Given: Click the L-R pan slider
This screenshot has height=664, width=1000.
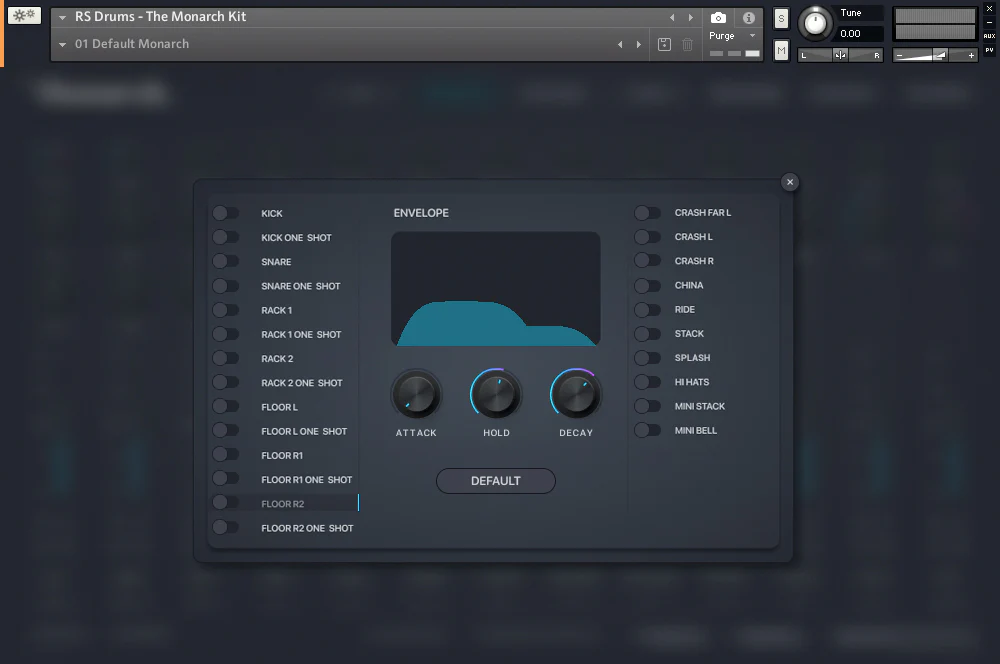Looking at the screenshot, I should point(841,55).
